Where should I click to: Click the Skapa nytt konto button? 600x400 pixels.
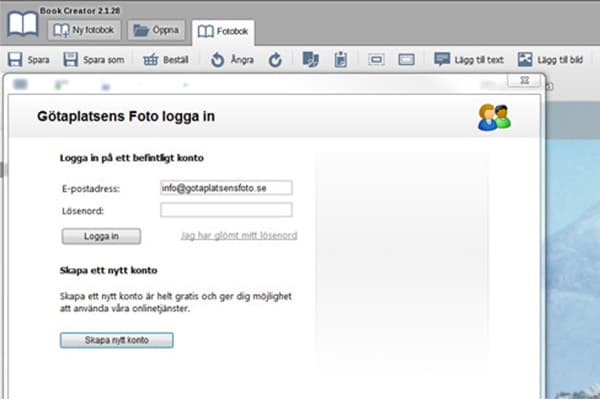coord(116,340)
